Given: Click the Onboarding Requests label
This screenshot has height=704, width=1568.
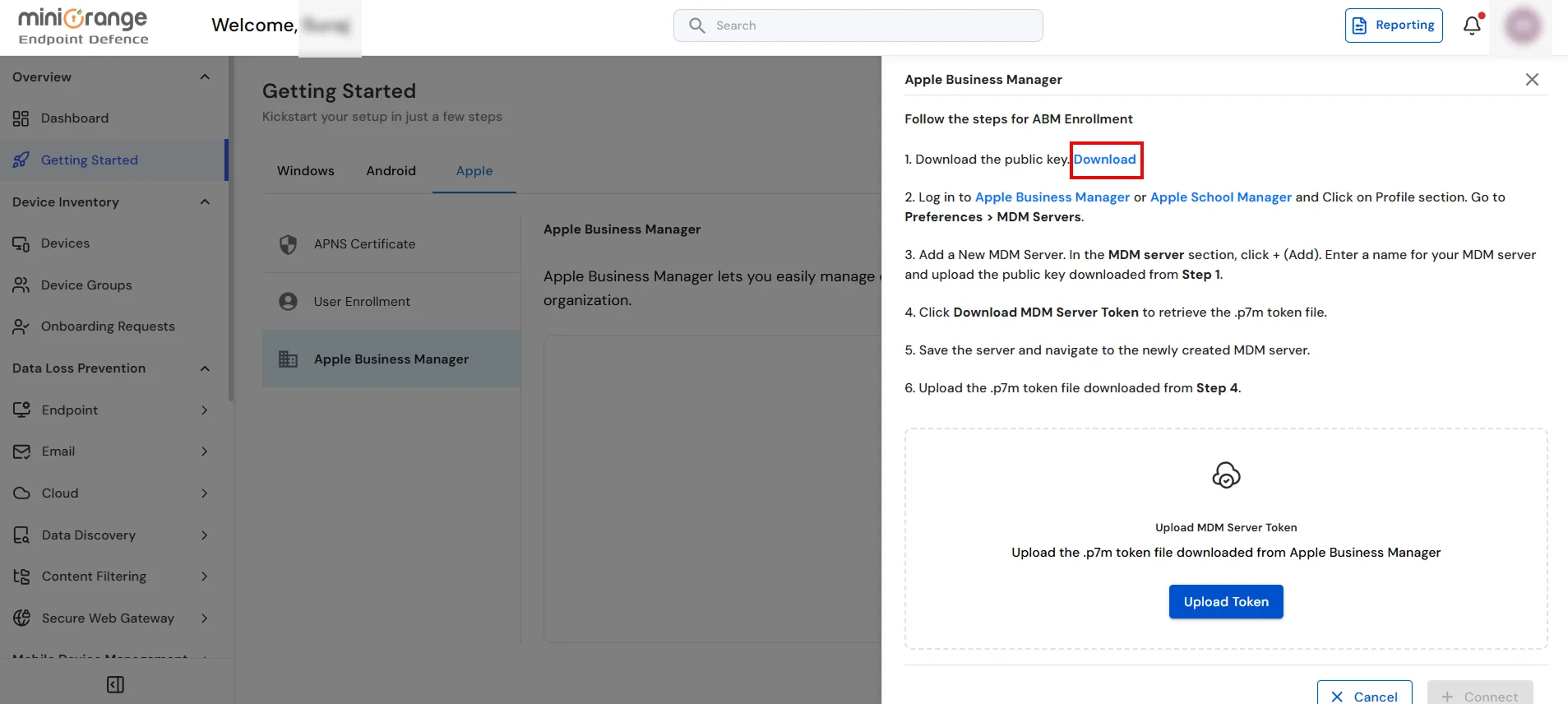Looking at the screenshot, I should pos(108,327).
